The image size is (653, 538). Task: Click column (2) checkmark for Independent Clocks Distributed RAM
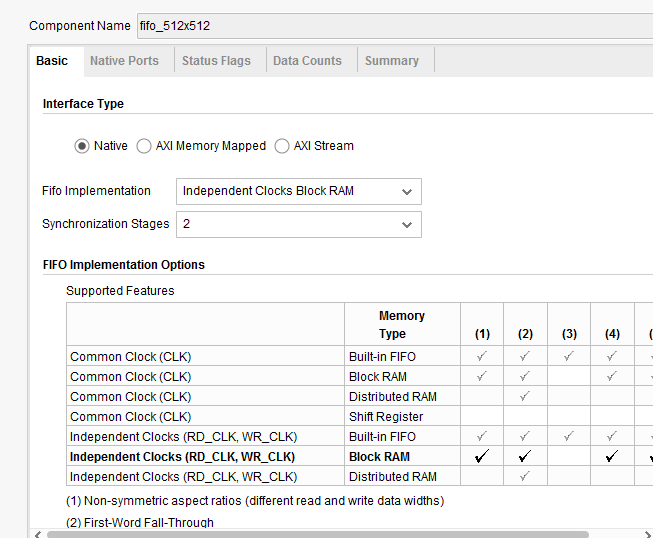525,477
